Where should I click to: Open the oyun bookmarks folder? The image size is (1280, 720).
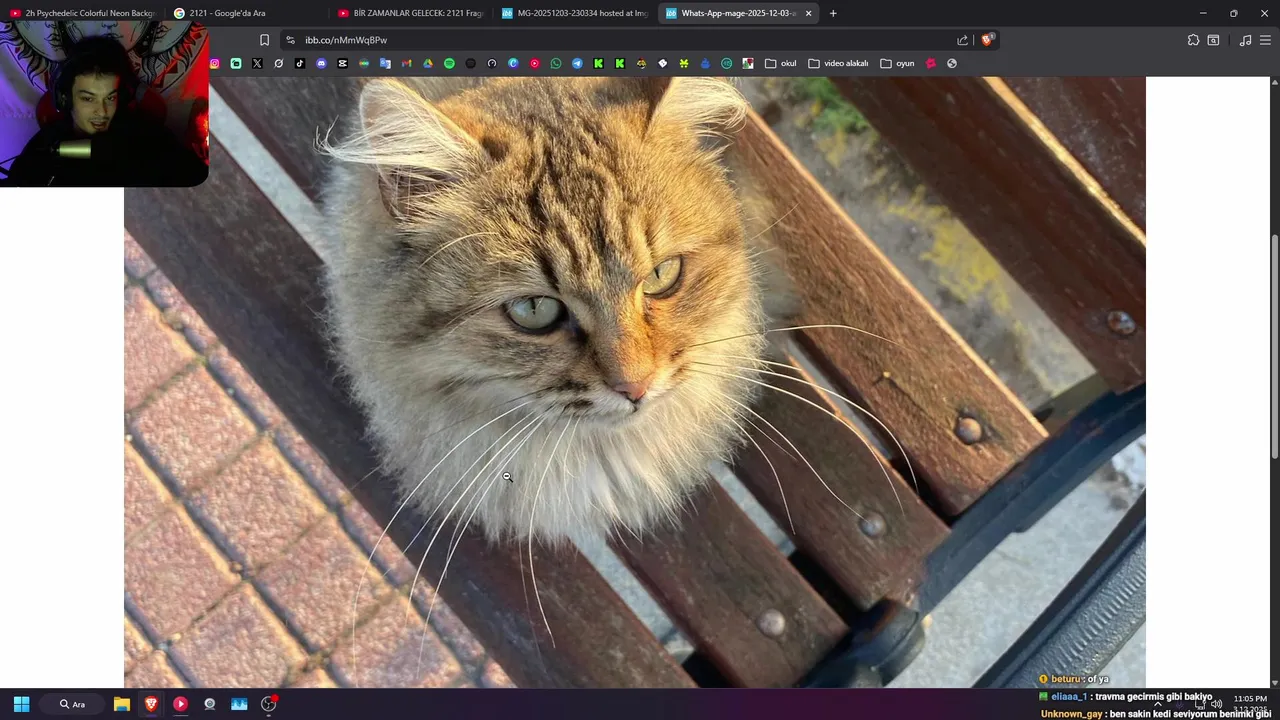pyautogui.click(x=898, y=63)
